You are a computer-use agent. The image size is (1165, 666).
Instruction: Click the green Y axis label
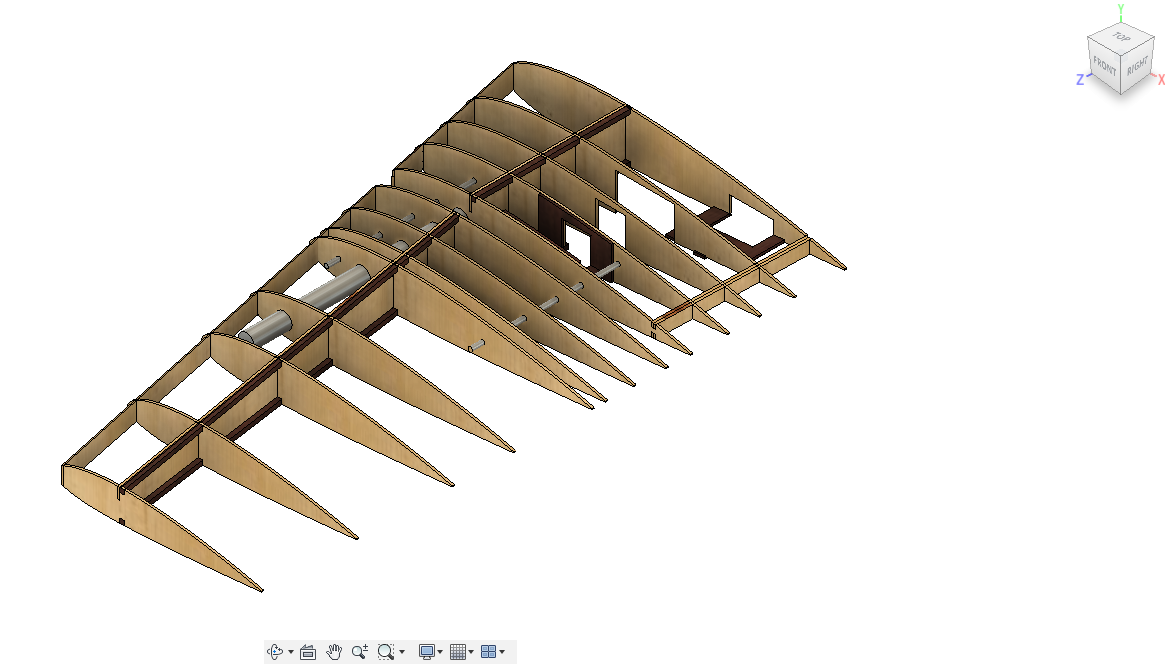pyautogui.click(x=1121, y=9)
